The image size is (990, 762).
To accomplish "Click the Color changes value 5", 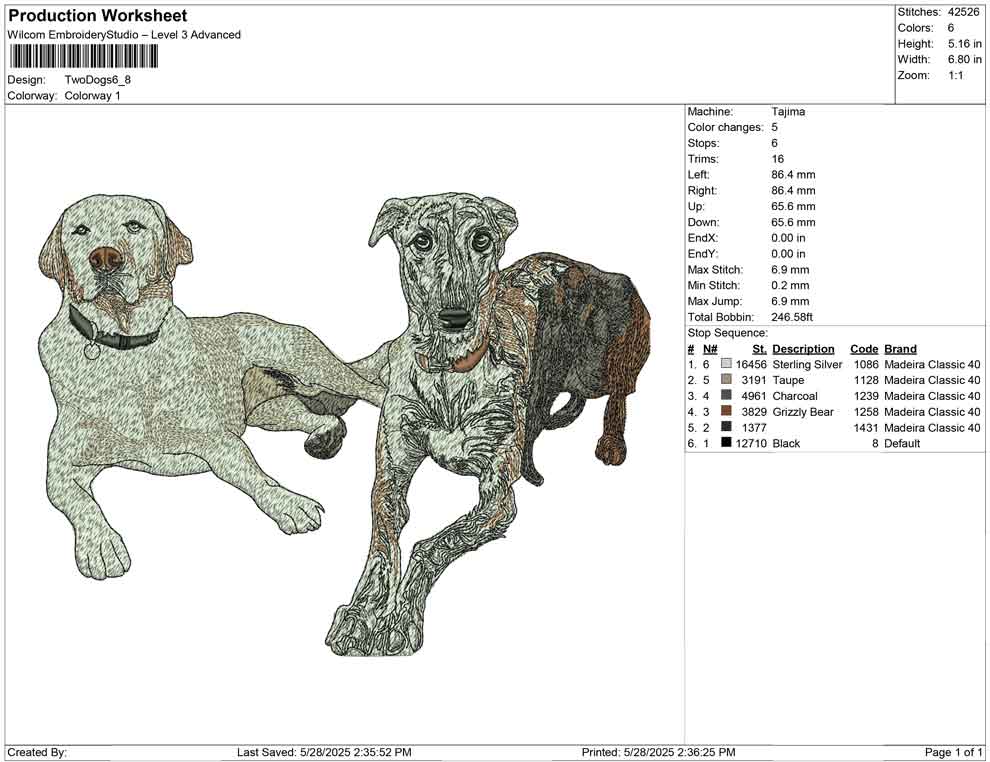I will tap(774, 128).
